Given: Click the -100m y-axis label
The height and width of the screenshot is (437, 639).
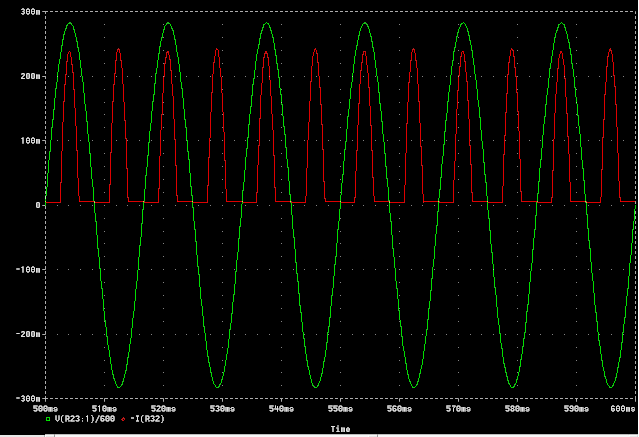Looking at the screenshot, I should [27, 270].
